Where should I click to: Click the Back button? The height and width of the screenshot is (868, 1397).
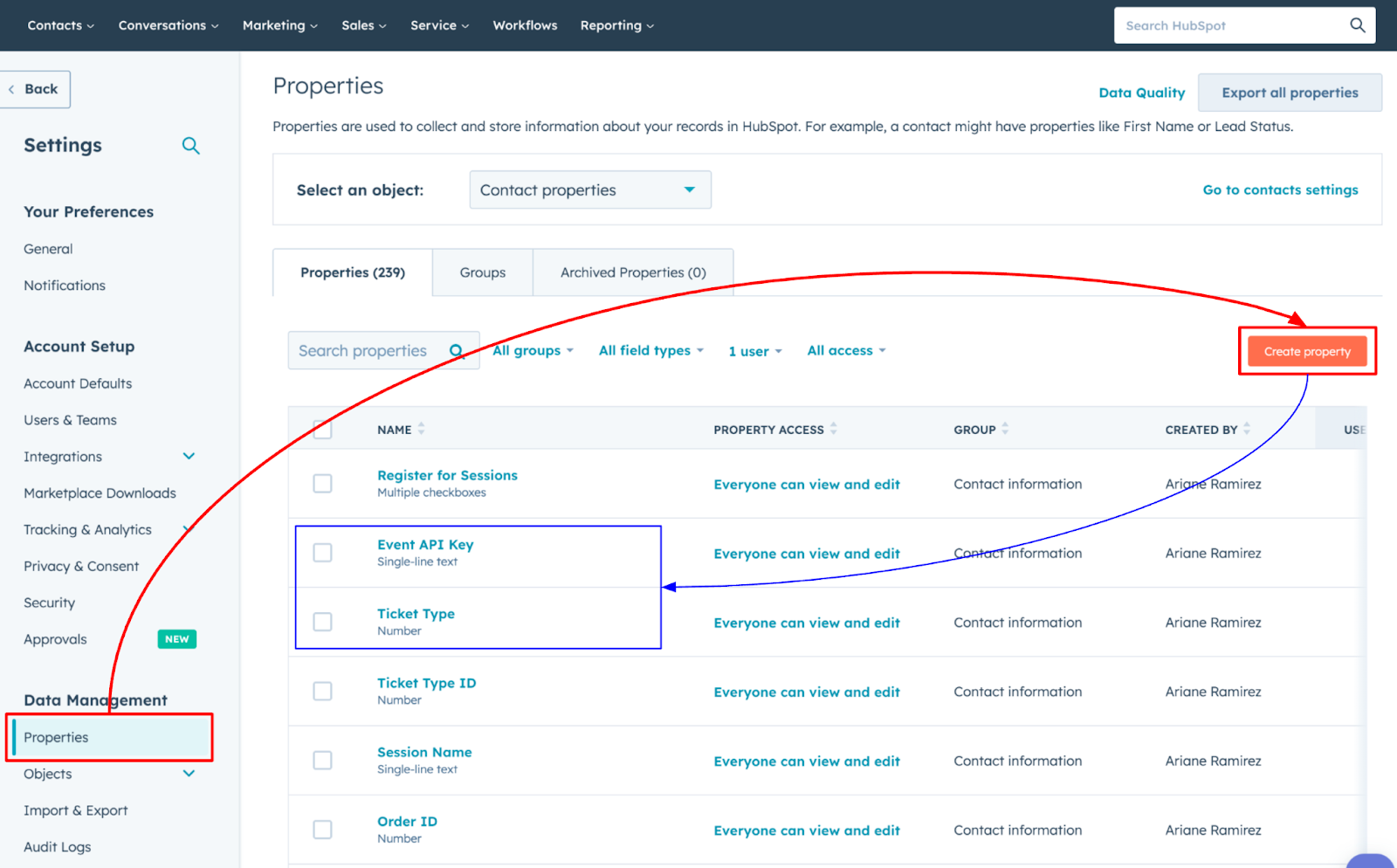(x=35, y=89)
